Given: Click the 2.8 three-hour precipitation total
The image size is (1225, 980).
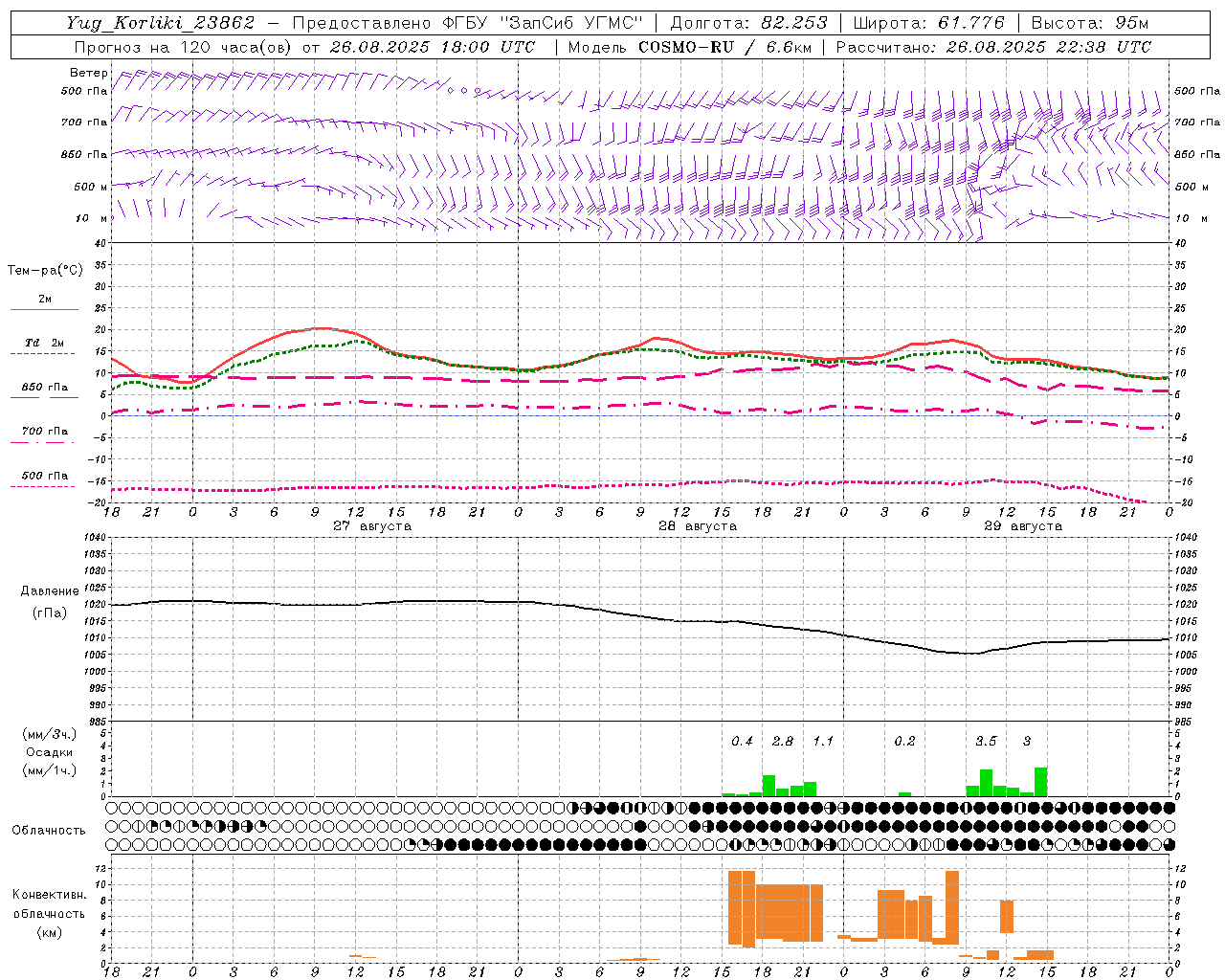Looking at the screenshot, I should pos(783,742).
